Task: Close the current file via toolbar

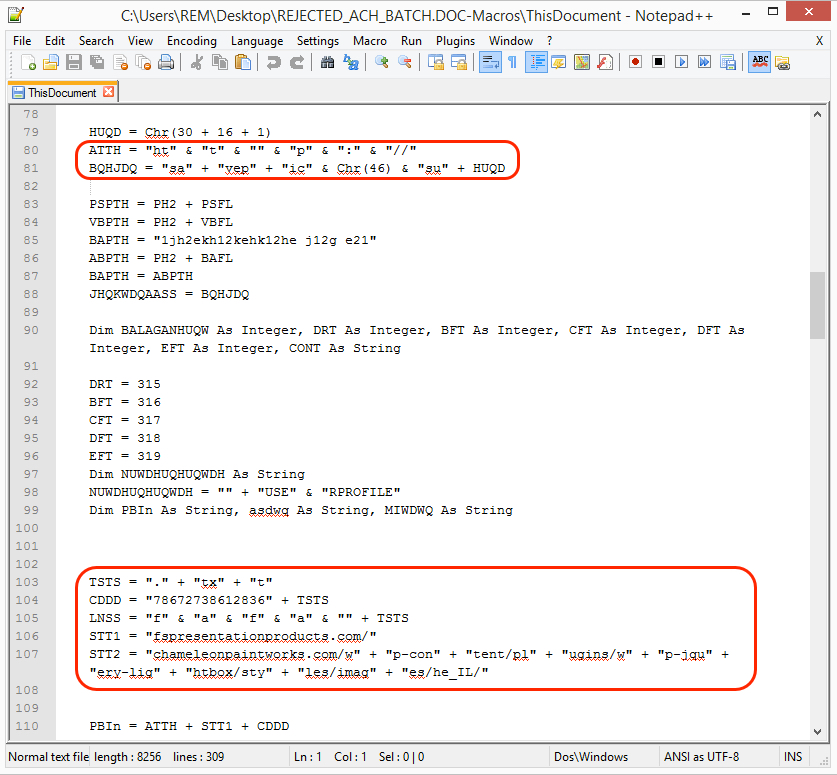Action: pos(120,62)
